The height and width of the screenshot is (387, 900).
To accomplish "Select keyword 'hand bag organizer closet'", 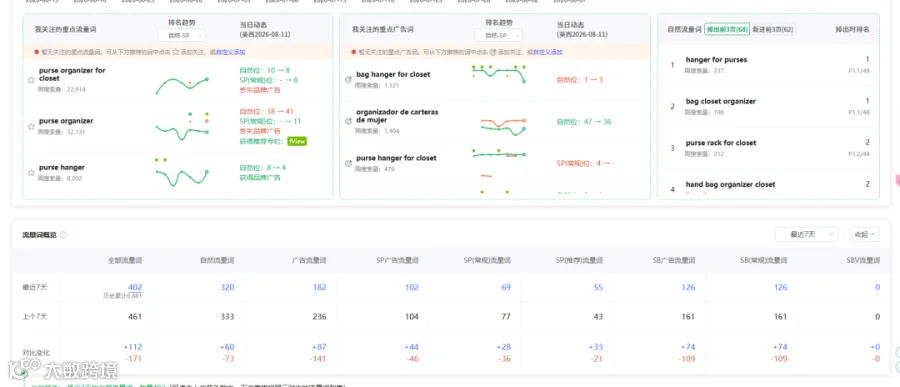I will [x=730, y=184].
